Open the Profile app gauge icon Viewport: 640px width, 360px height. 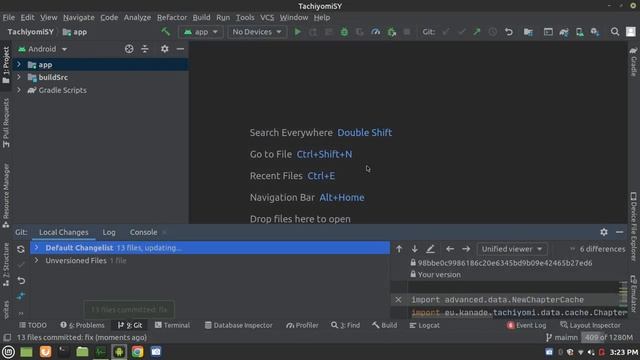376,32
